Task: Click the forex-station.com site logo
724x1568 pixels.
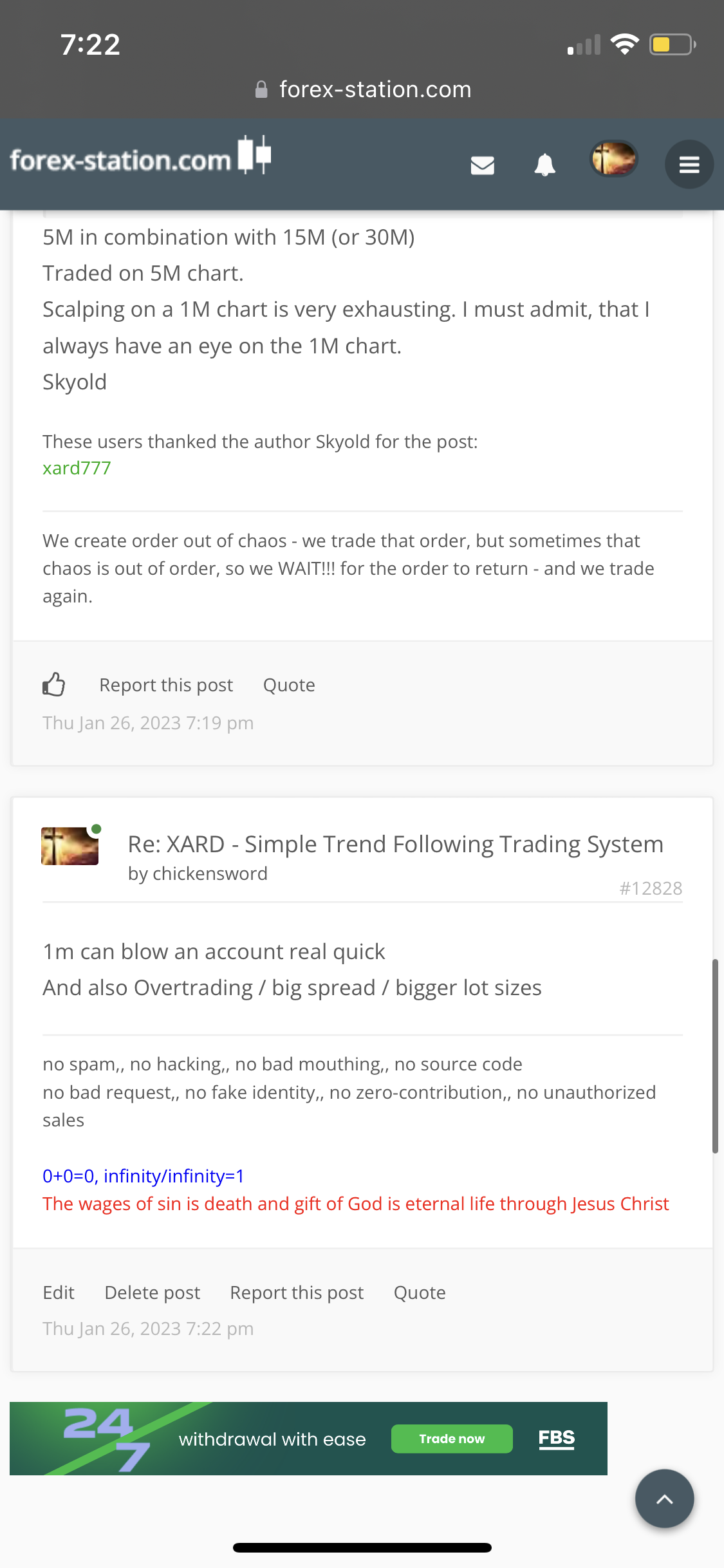Action: (140, 158)
